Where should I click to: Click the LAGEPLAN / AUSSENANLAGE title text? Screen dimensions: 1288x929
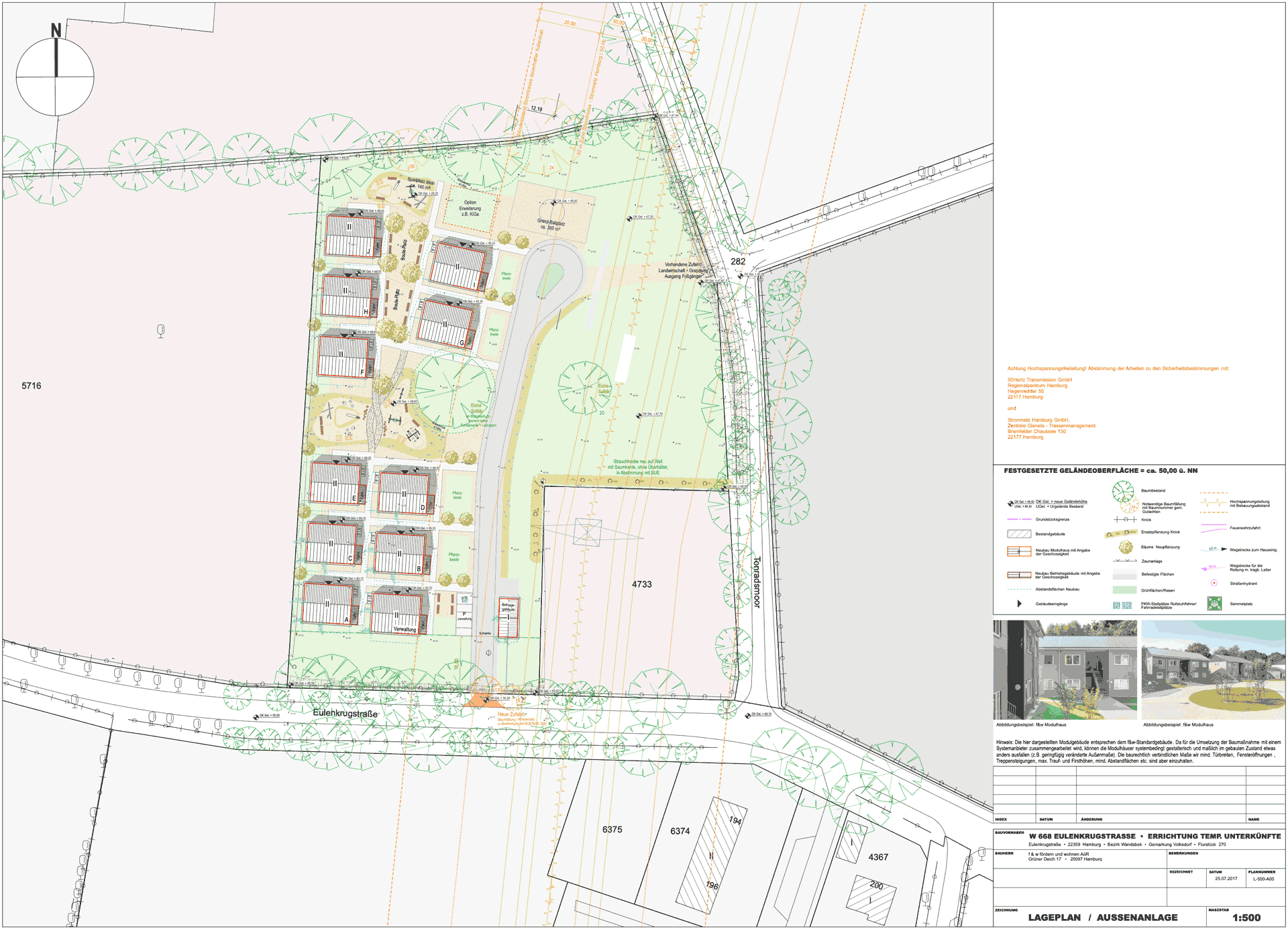[1103, 918]
